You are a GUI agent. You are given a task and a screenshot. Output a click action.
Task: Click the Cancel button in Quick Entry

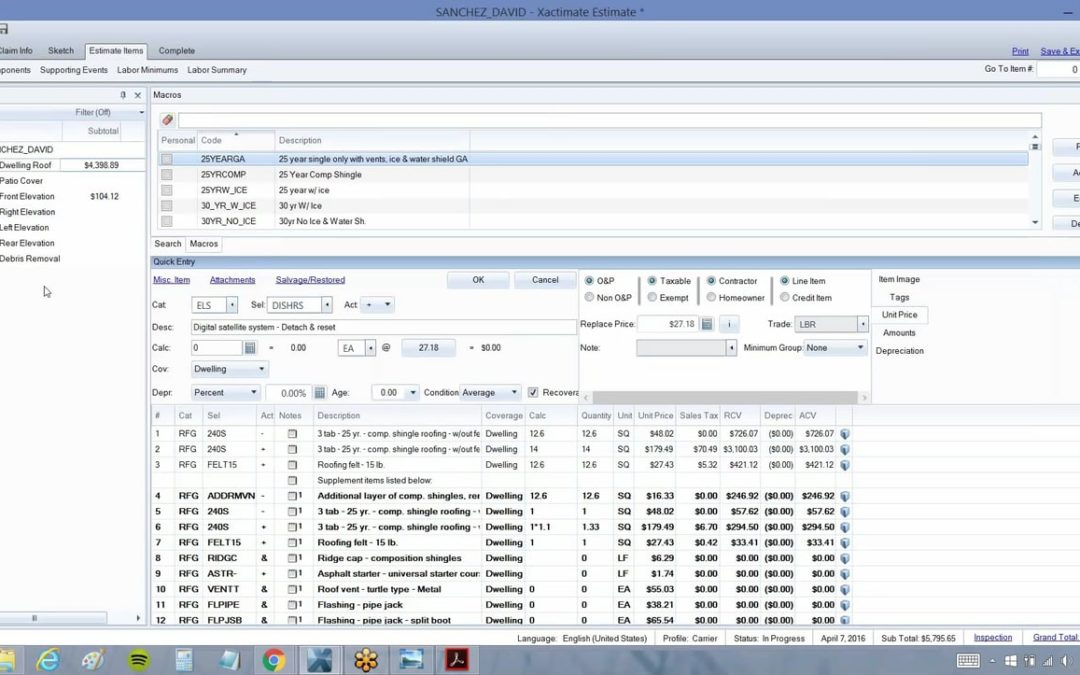tap(545, 280)
